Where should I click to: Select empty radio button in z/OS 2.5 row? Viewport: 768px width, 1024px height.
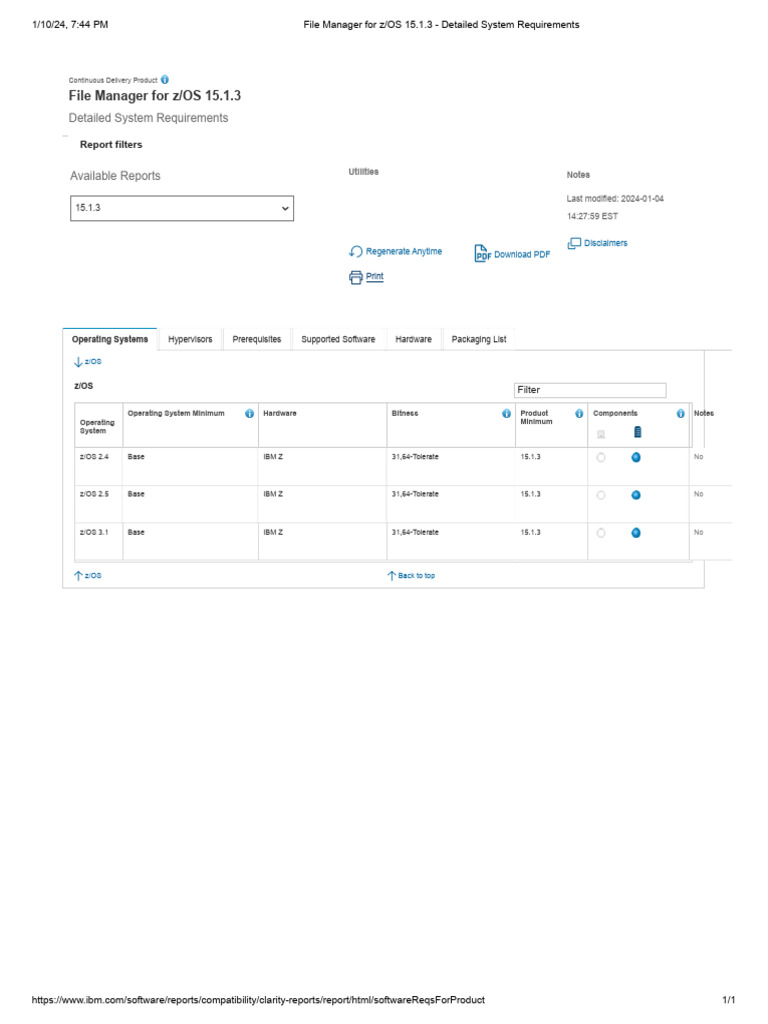(x=601, y=495)
